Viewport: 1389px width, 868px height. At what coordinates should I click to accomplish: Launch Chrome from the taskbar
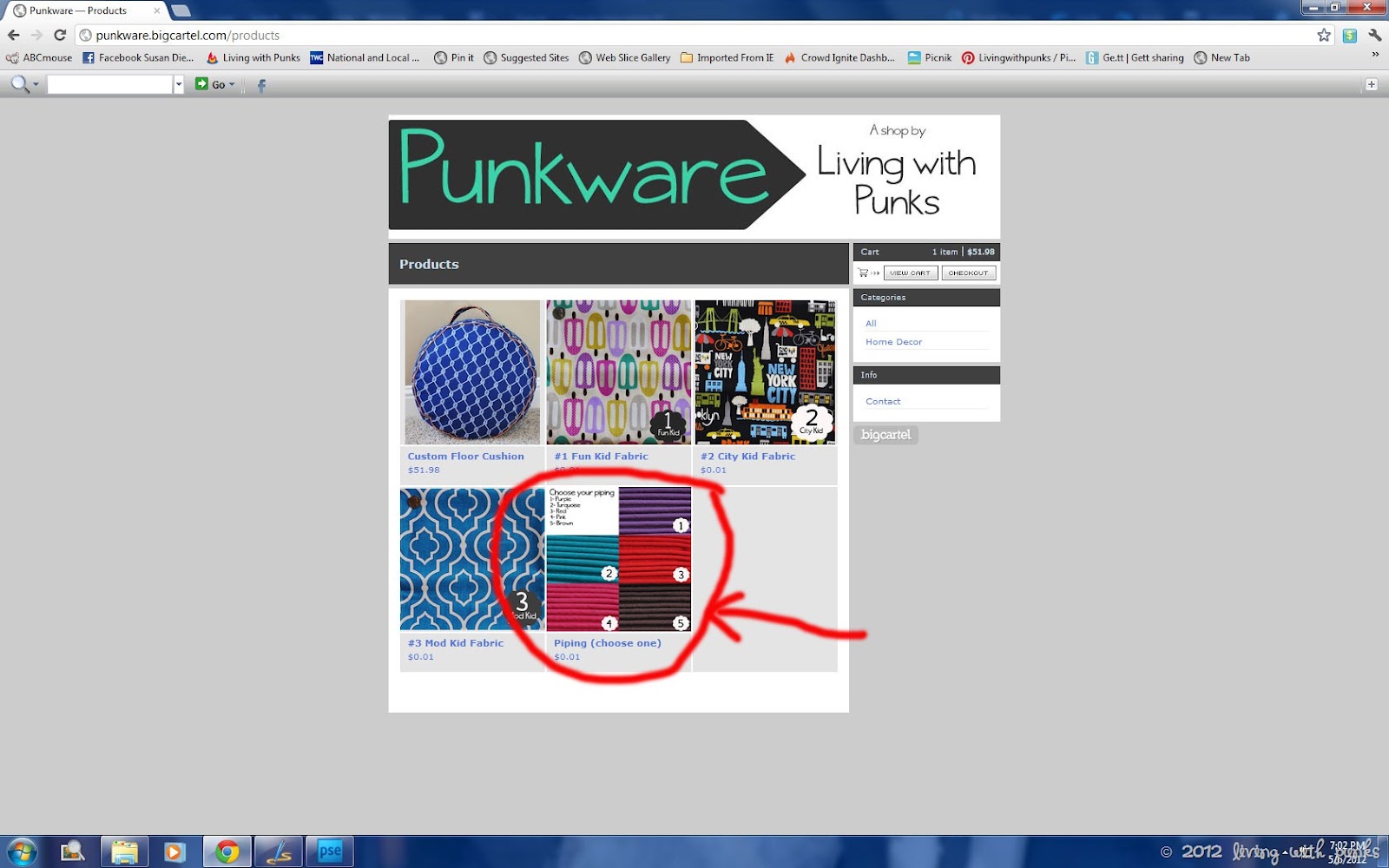(227, 852)
